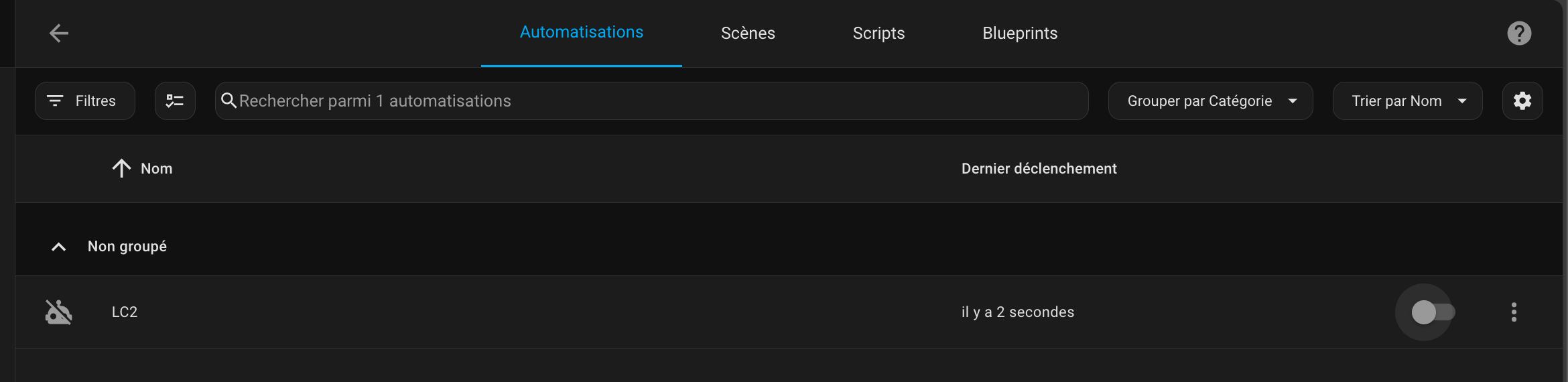Open the three-dot menu for LC2
1568x382 pixels.
click(x=1514, y=312)
